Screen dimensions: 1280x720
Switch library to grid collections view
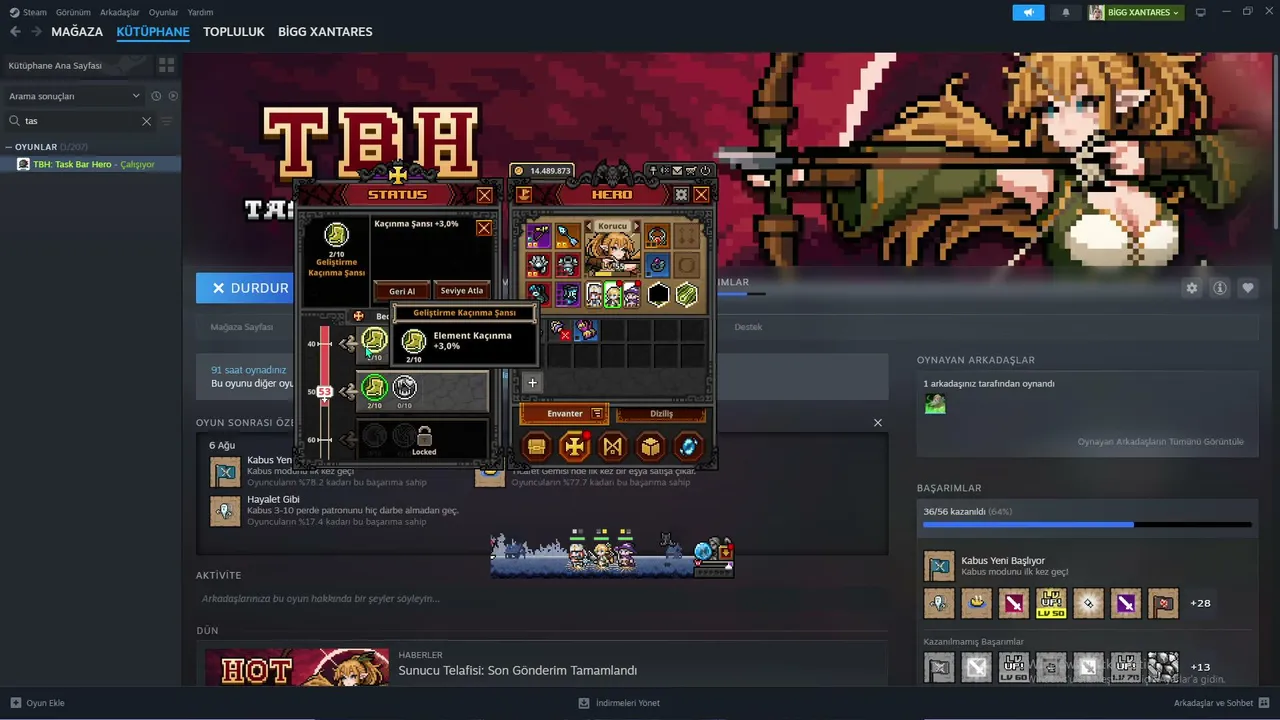point(166,65)
